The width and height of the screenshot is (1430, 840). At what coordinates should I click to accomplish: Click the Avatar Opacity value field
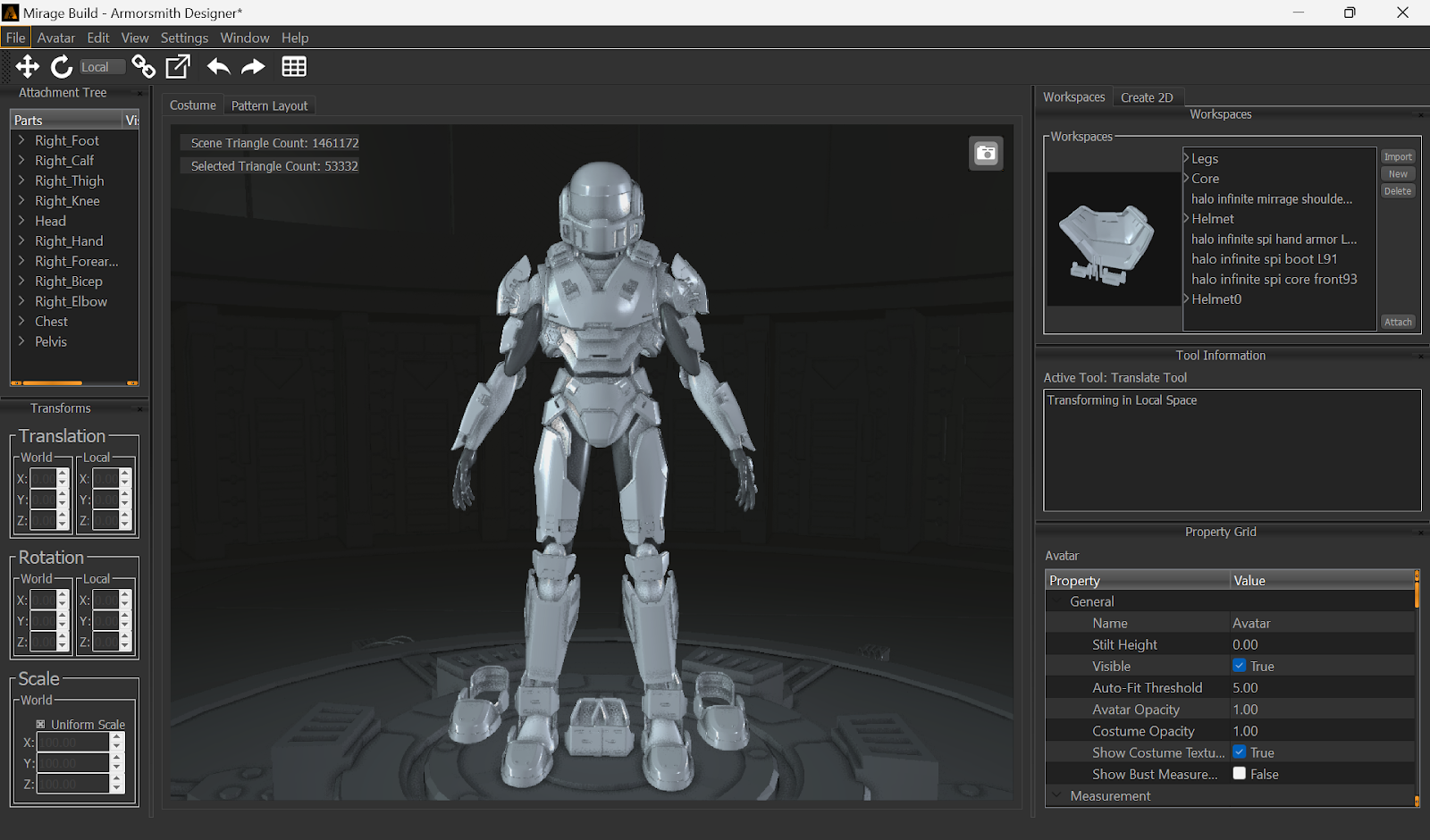(1321, 710)
